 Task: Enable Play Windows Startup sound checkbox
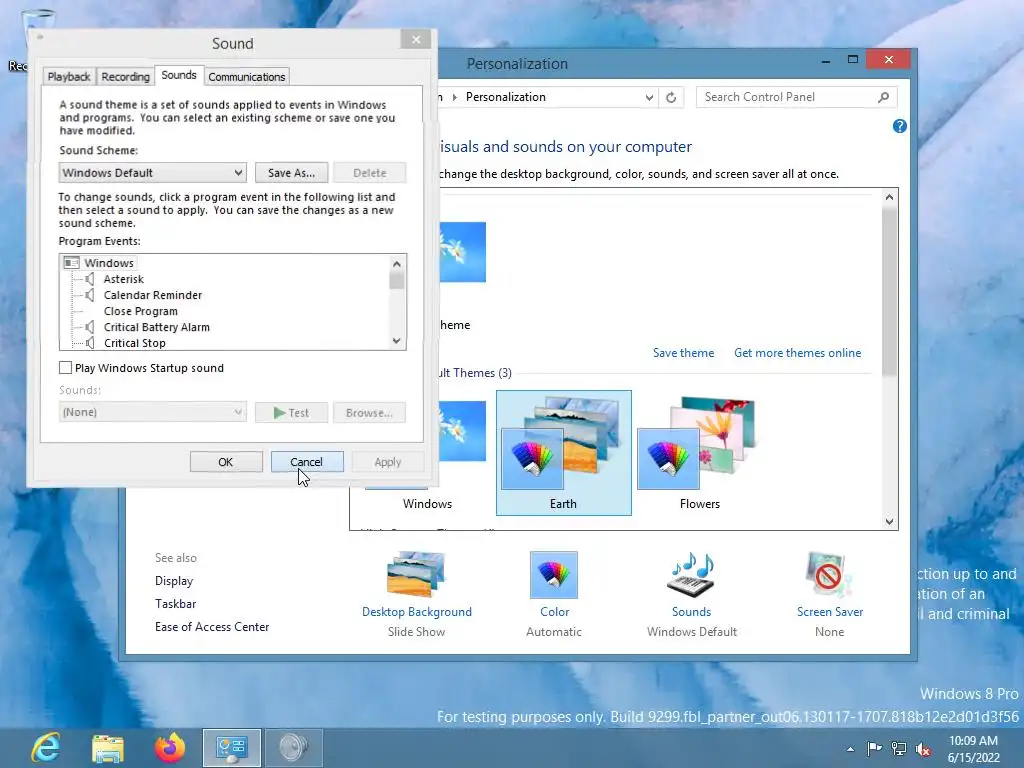coord(65,368)
